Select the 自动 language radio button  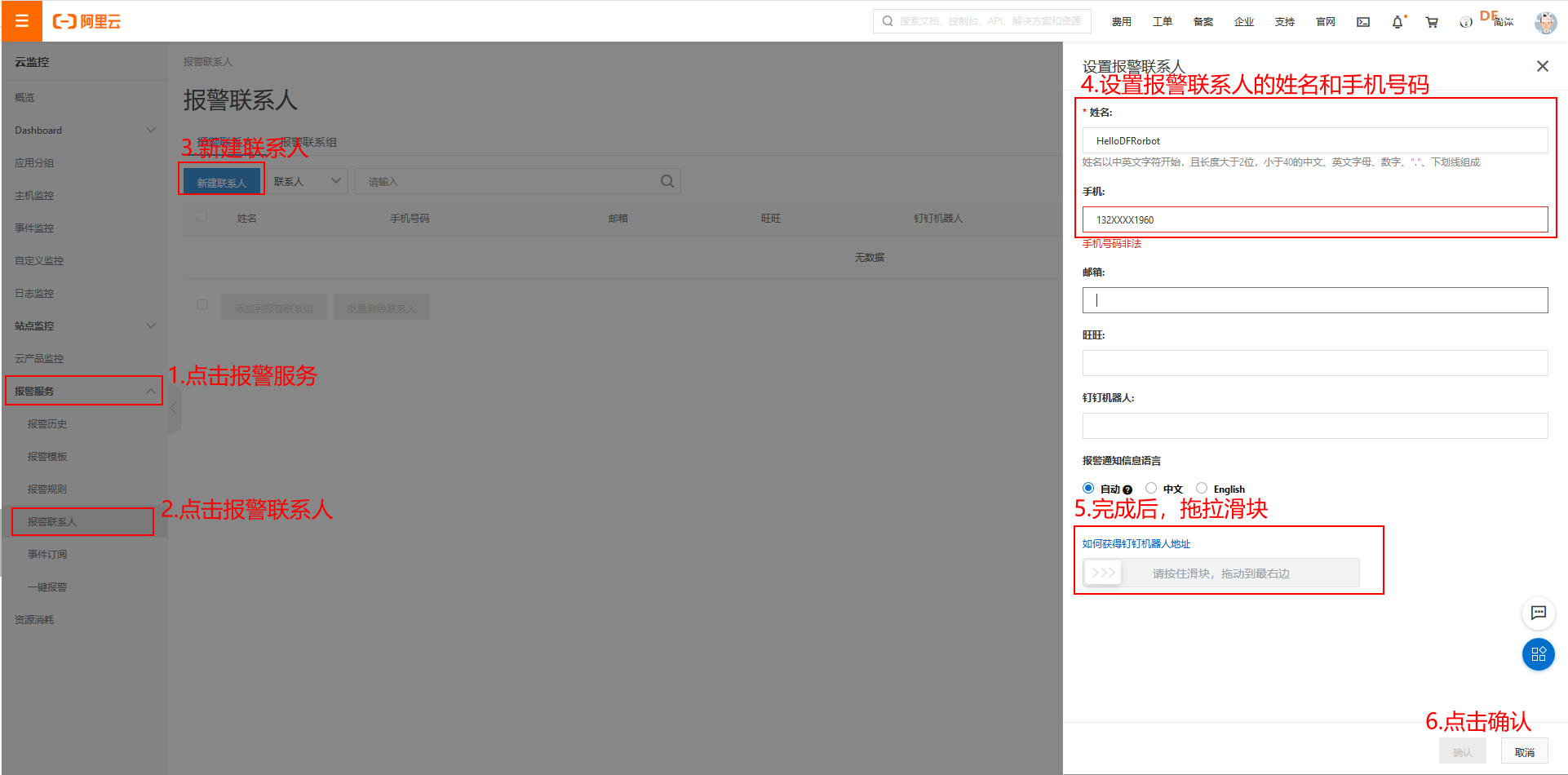[1088, 488]
